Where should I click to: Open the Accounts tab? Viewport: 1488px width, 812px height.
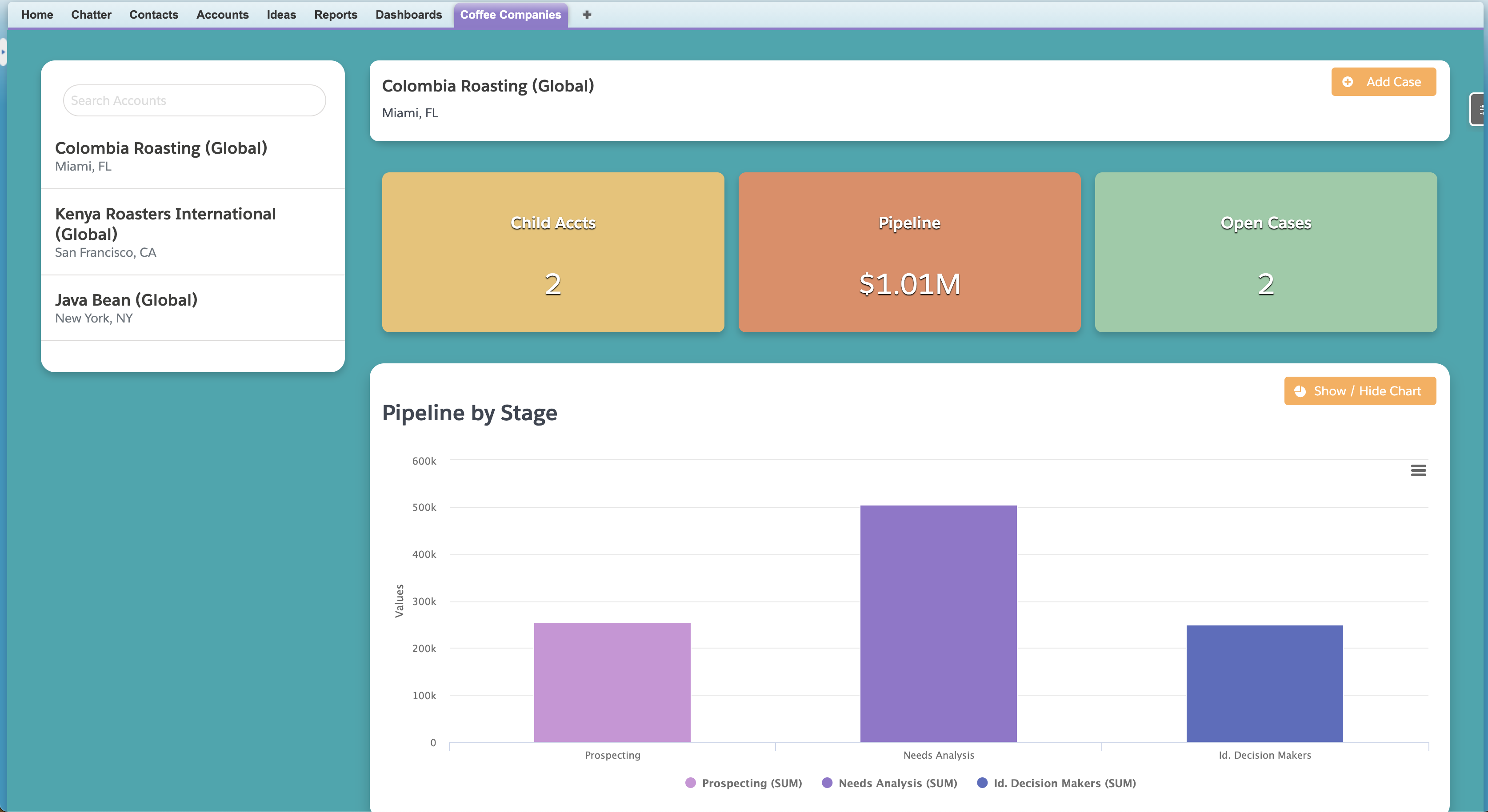tap(222, 15)
